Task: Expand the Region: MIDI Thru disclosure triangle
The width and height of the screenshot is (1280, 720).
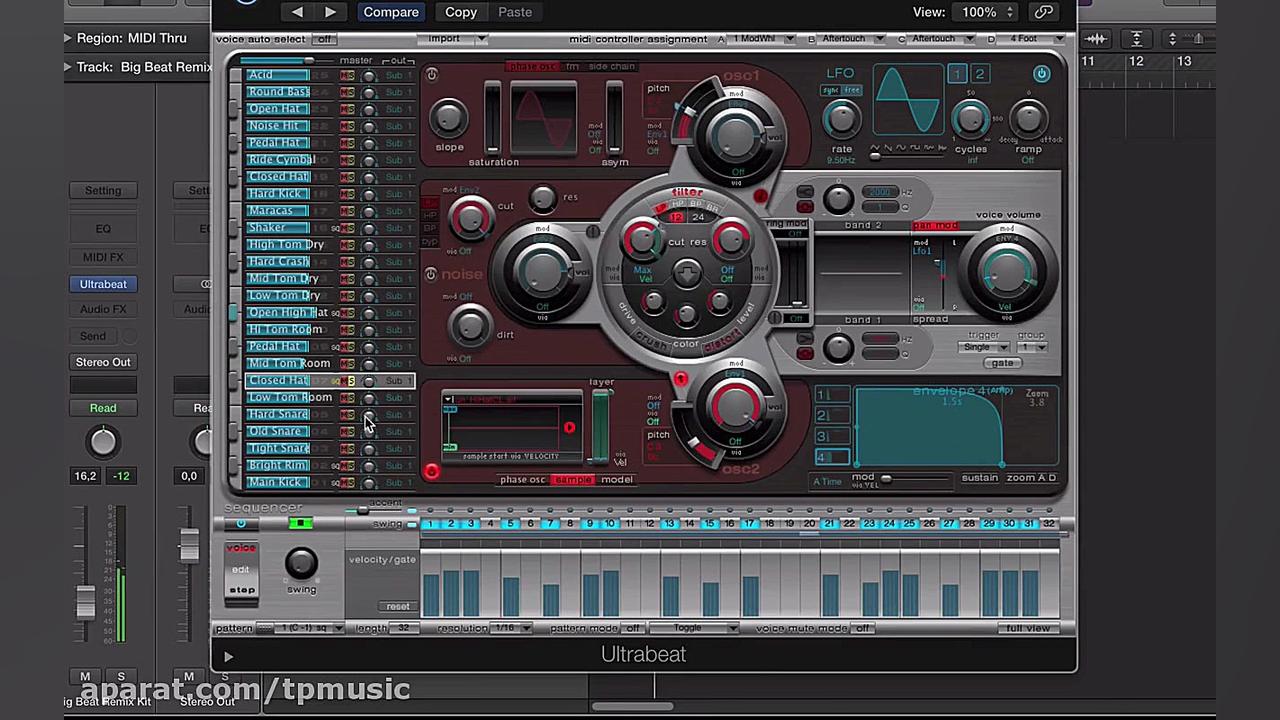Action: (x=68, y=38)
